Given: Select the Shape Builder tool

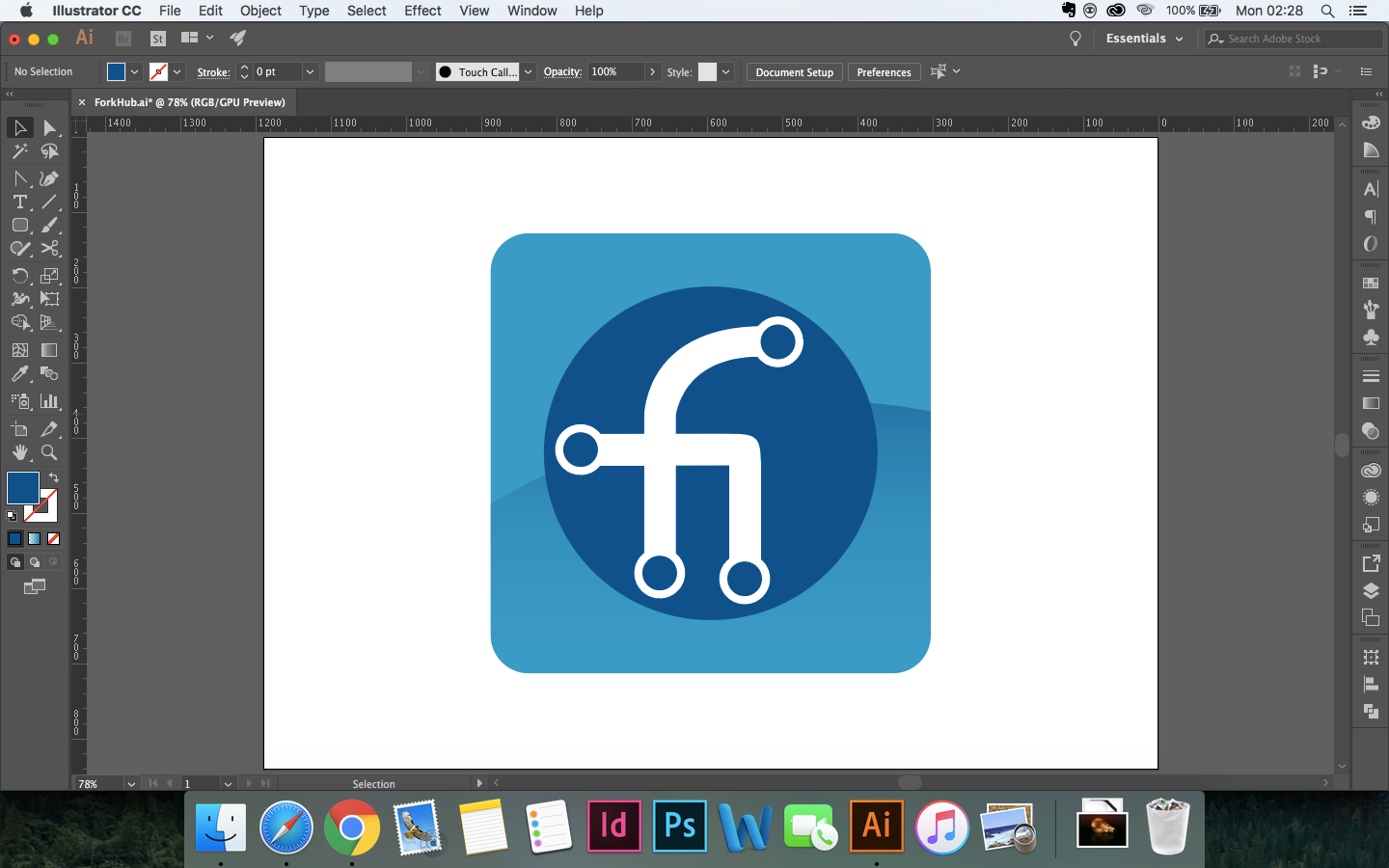Looking at the screenshot, I should pyautogui.click(x=20, y=322).
